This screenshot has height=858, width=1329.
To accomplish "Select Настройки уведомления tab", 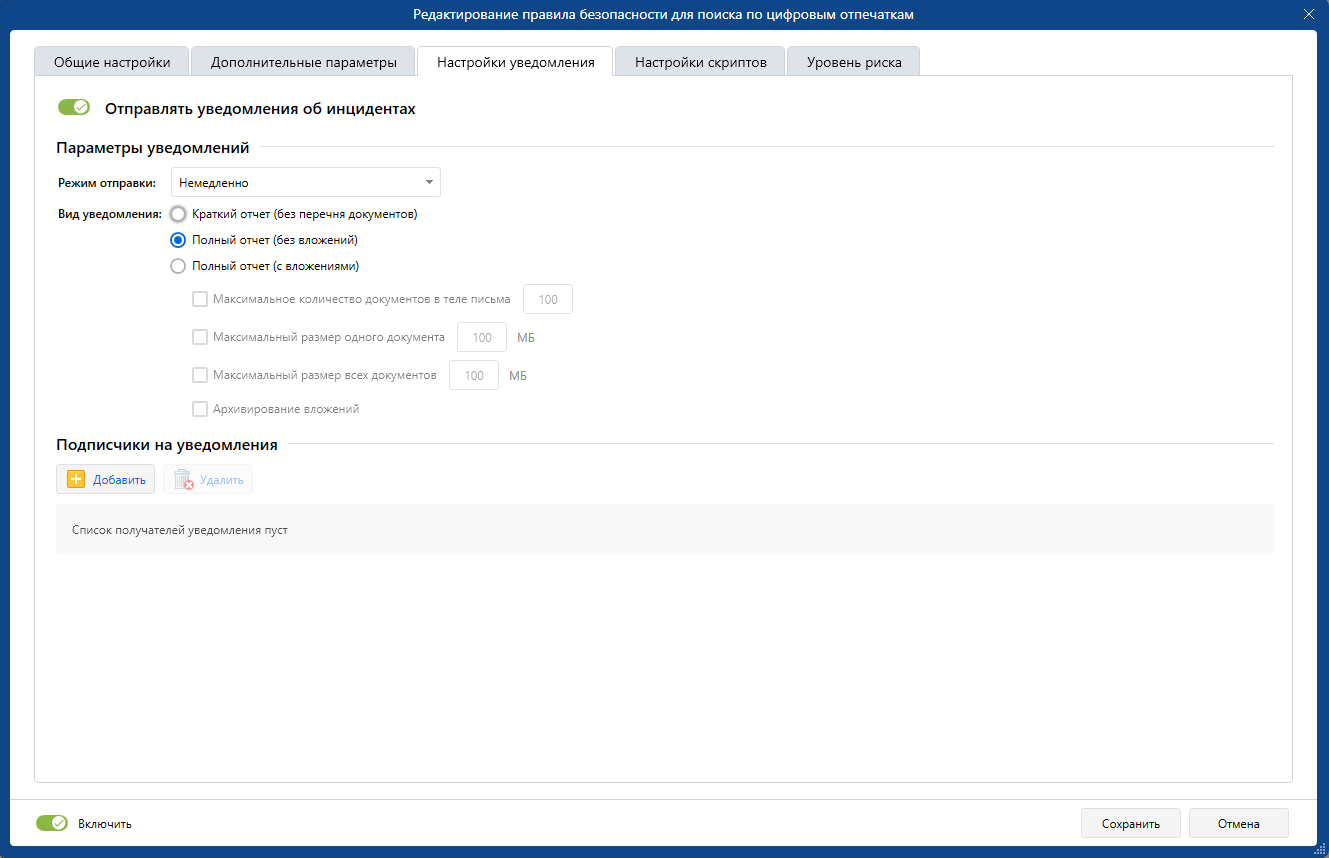I will [x=516, y=62].
